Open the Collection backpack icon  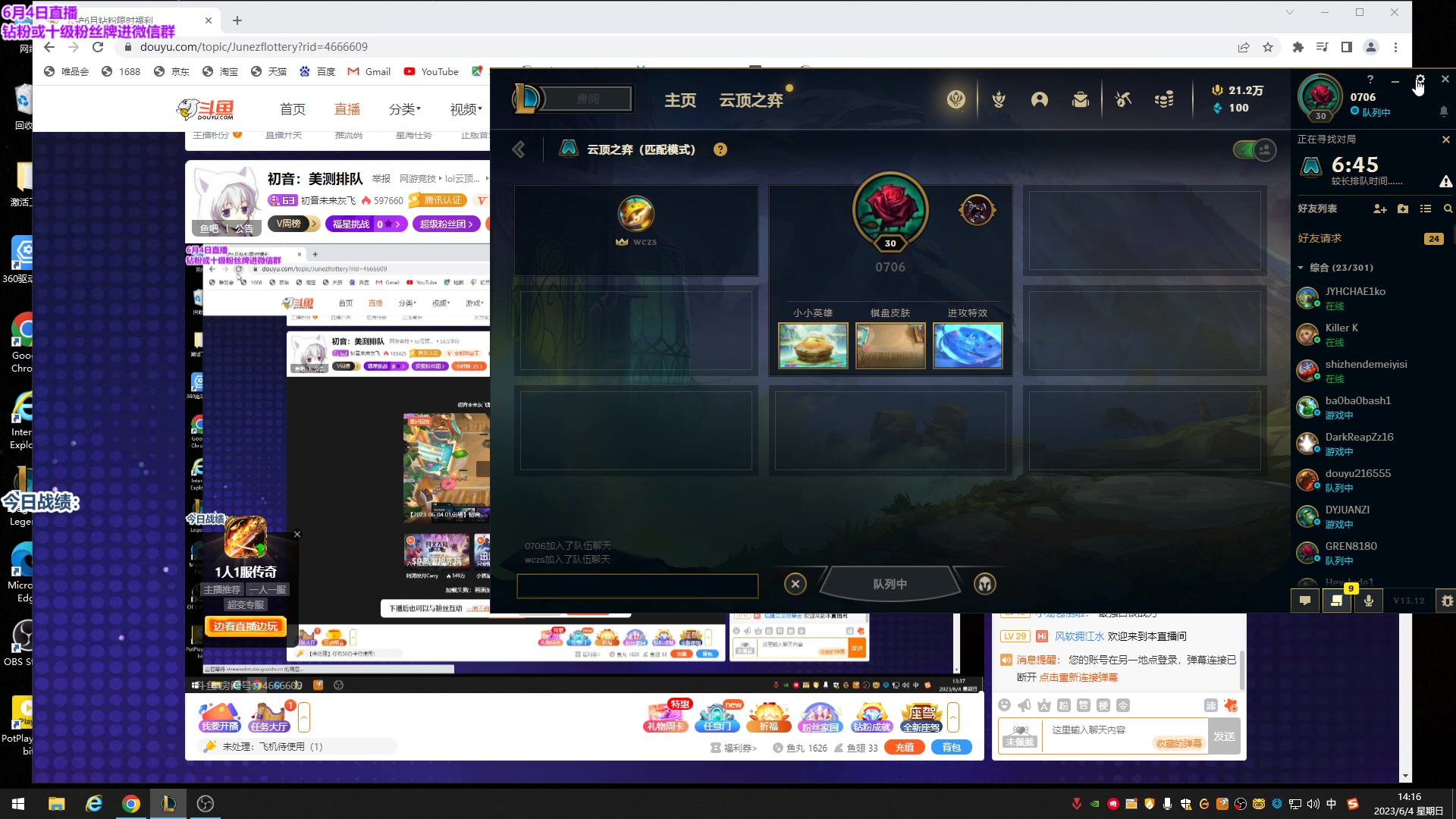(1081, 99)
